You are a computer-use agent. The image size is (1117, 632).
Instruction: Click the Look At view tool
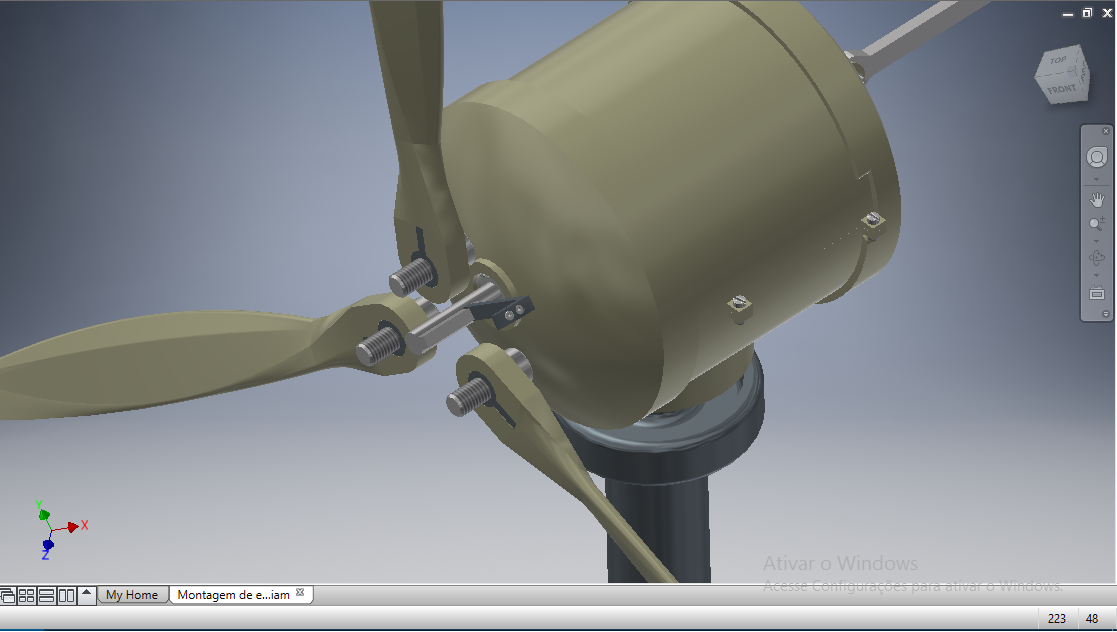click(x=1096, y=293)
